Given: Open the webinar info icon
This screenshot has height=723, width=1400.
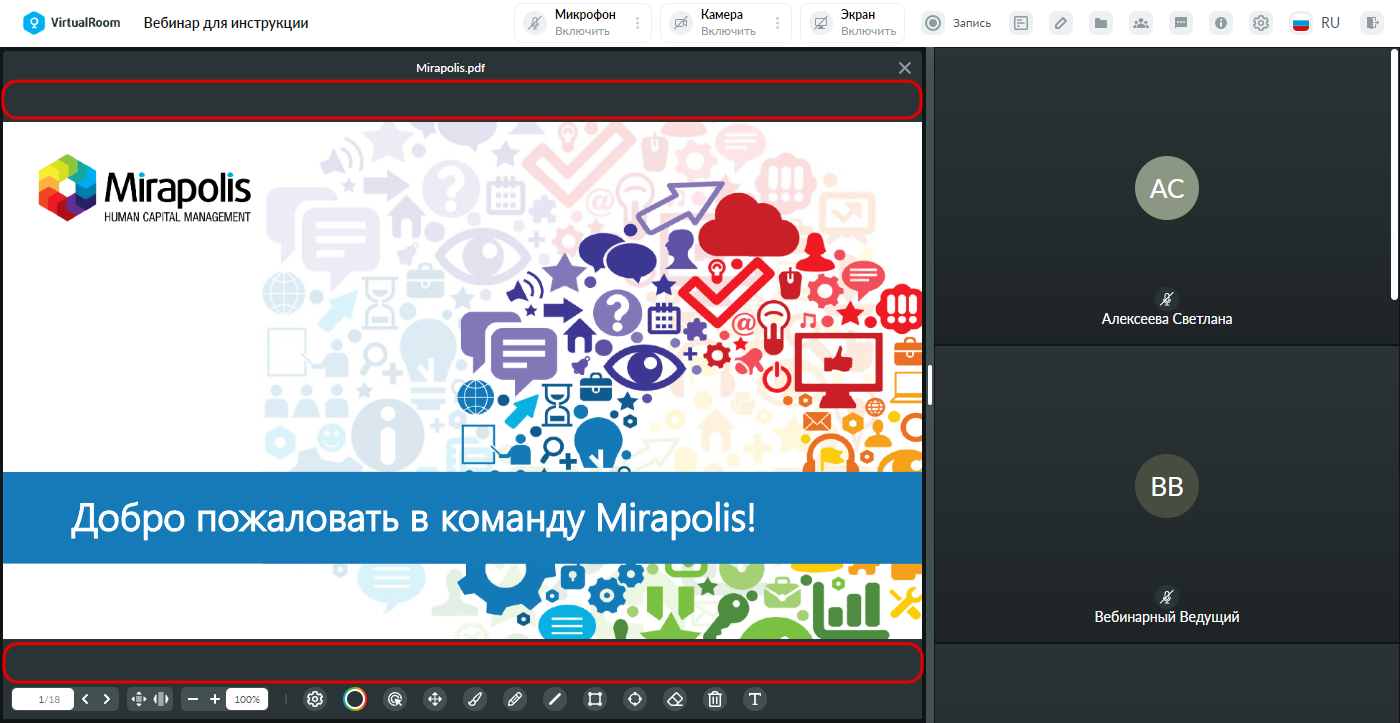Looking at the screenshot, I should pyautogui.click(x=1221, y=23).
